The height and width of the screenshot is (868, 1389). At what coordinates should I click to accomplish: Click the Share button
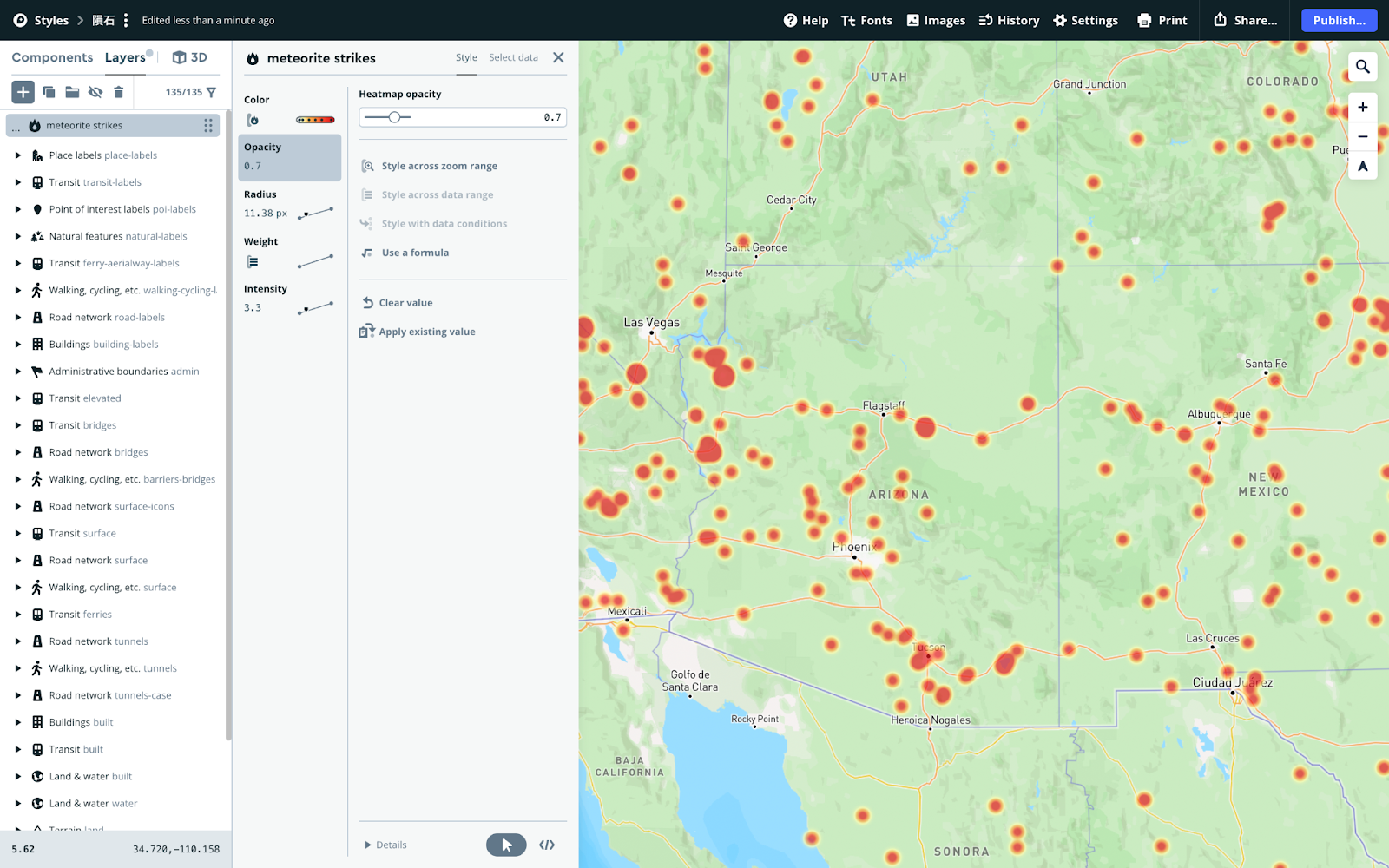(x=1245, y=20)
